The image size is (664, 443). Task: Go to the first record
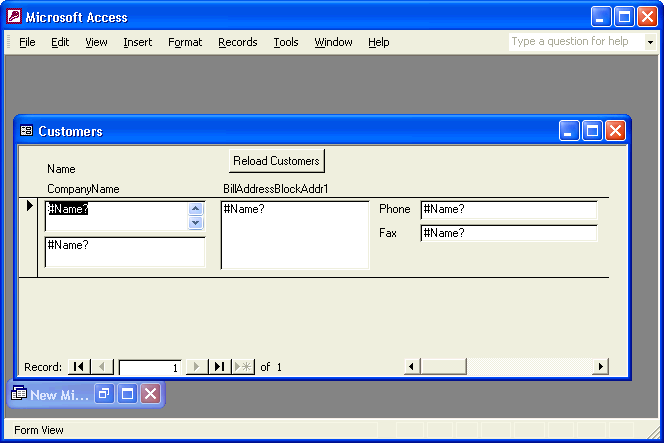tap(79, 366)
